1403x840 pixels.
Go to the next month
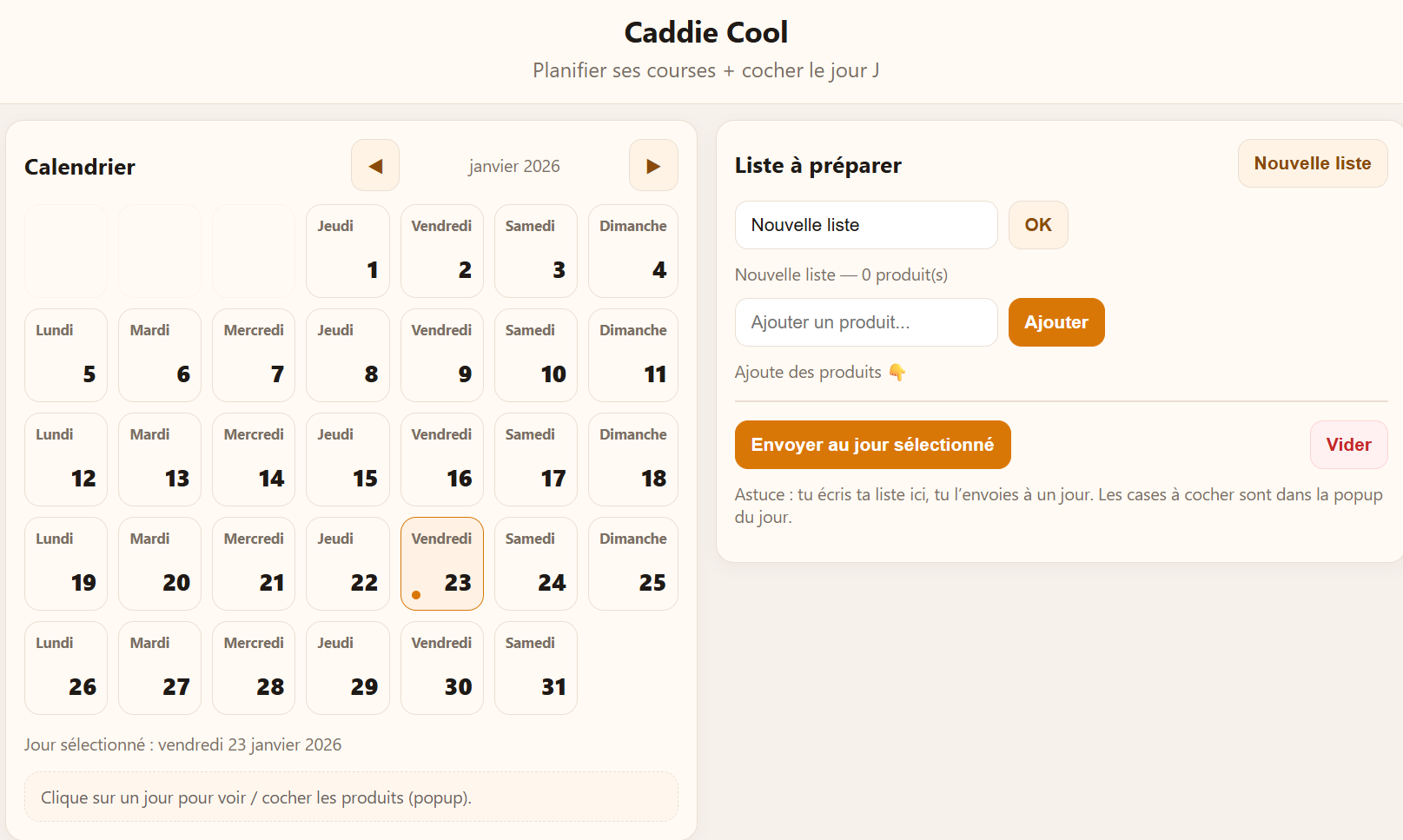click(x=653, y=165)
